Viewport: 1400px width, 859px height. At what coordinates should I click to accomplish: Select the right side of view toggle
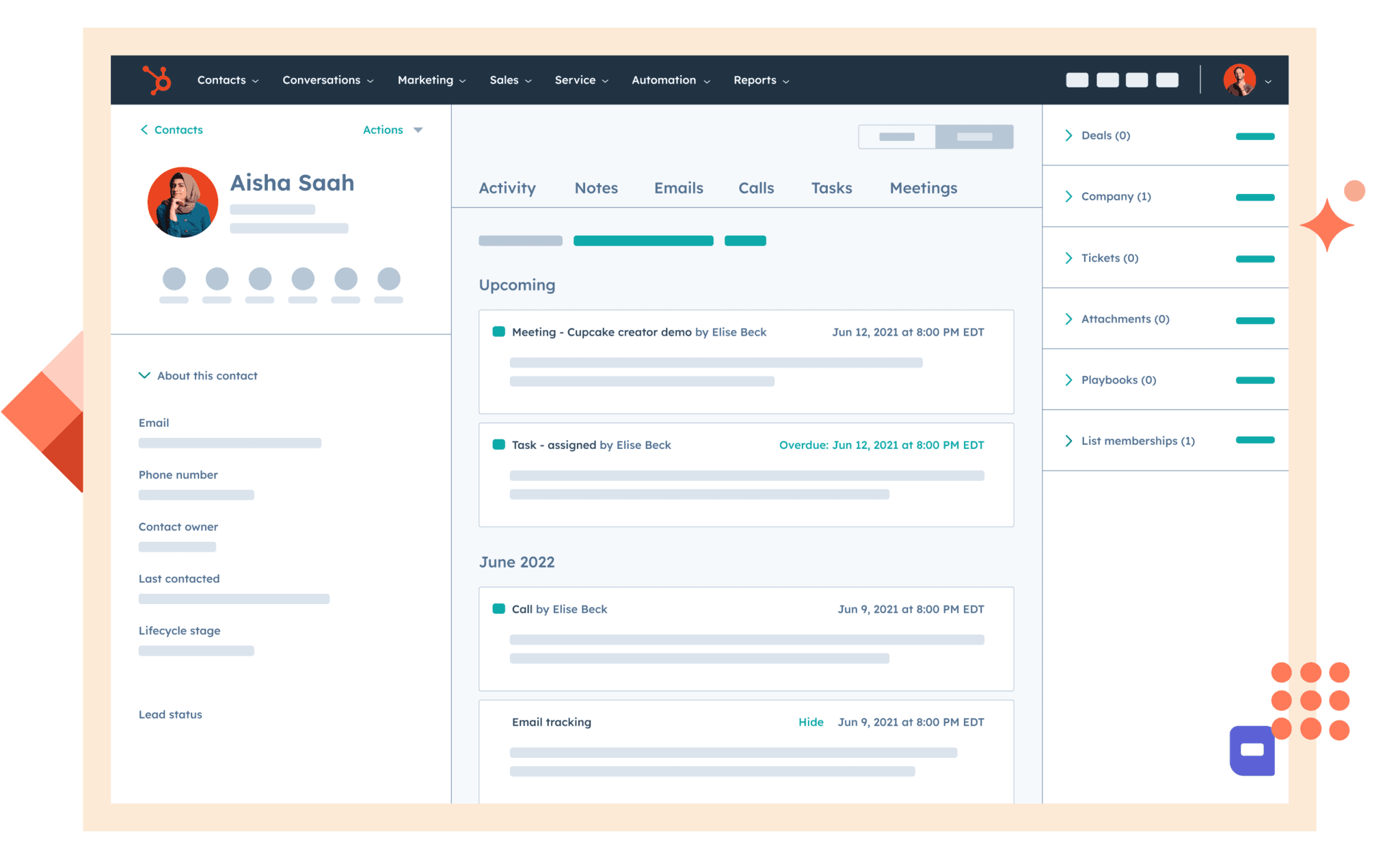click(975, 137)
